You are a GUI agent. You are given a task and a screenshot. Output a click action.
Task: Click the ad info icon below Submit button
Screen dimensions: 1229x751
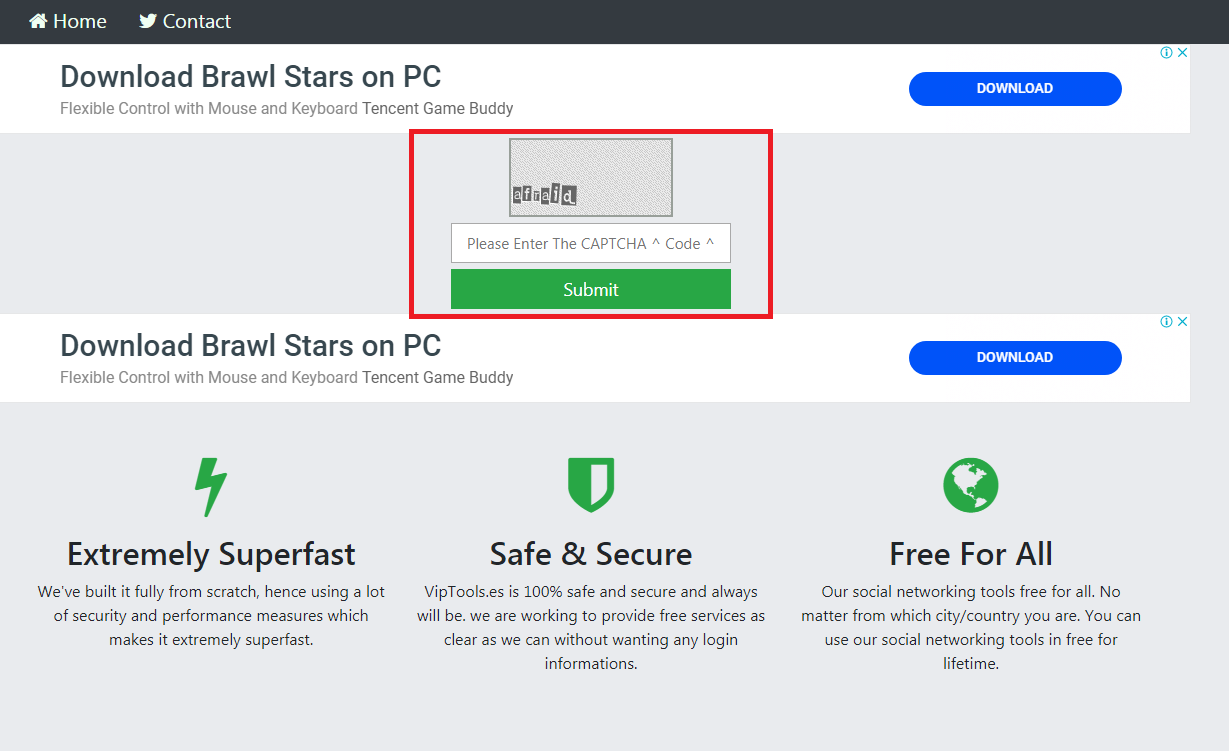[1166, 322]
